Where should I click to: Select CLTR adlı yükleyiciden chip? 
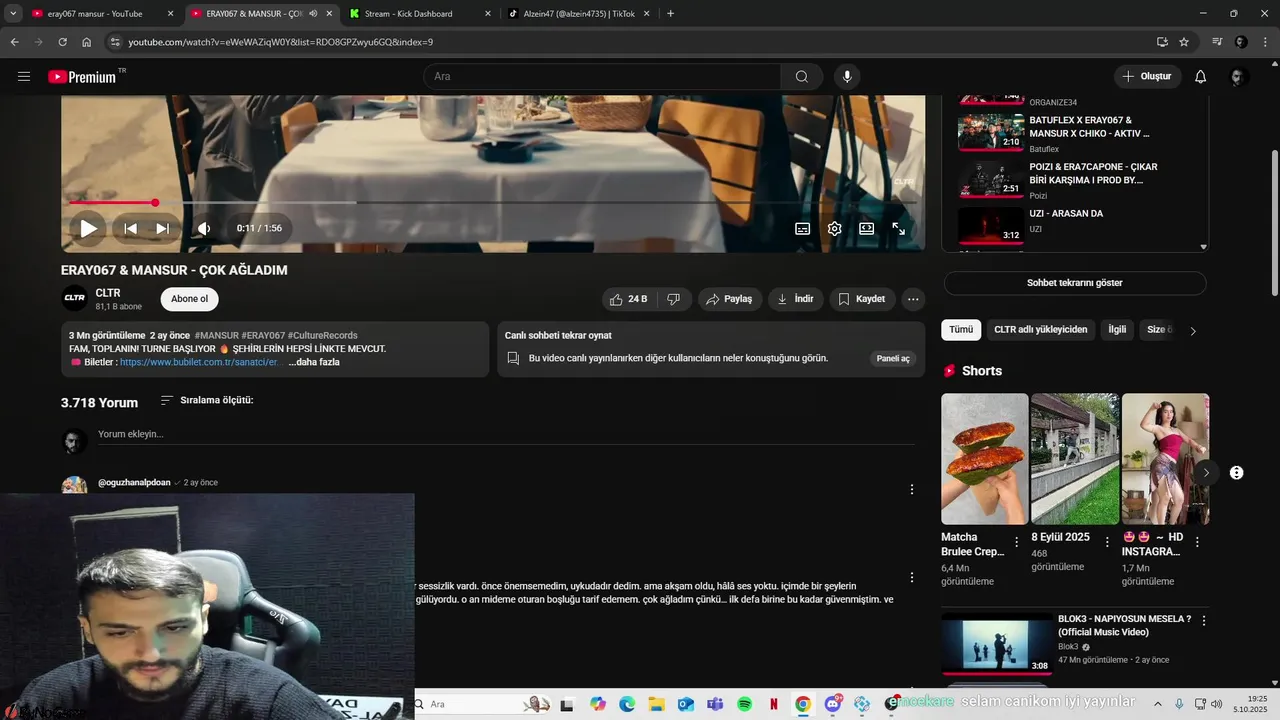pyautogui.click(x=1040, y=329)
